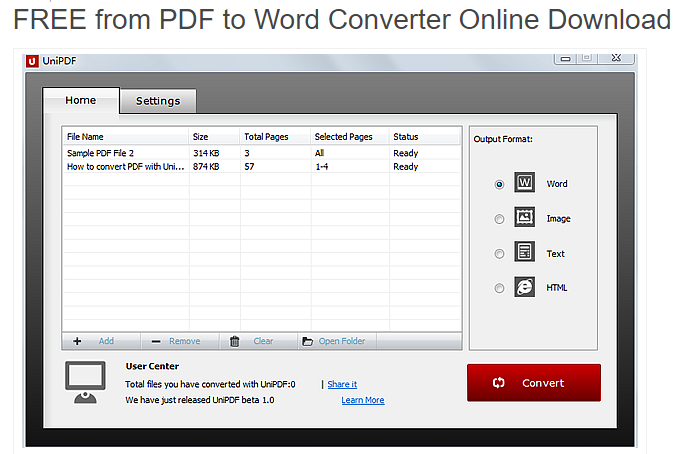
Task: Switch to the Home tab
Action: pos(81,100)
